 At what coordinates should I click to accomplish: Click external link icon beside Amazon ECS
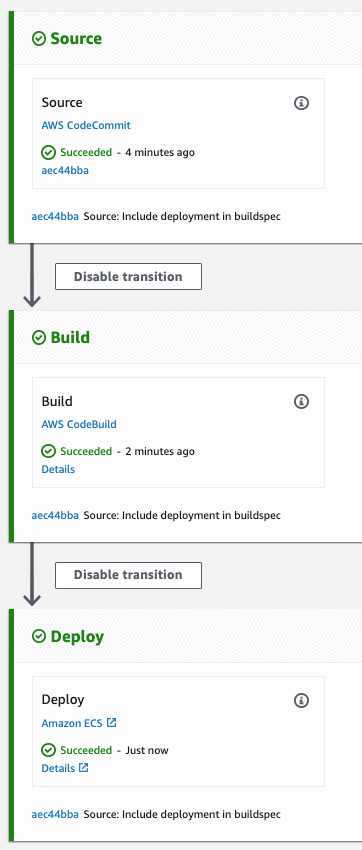tap(112, 723)
